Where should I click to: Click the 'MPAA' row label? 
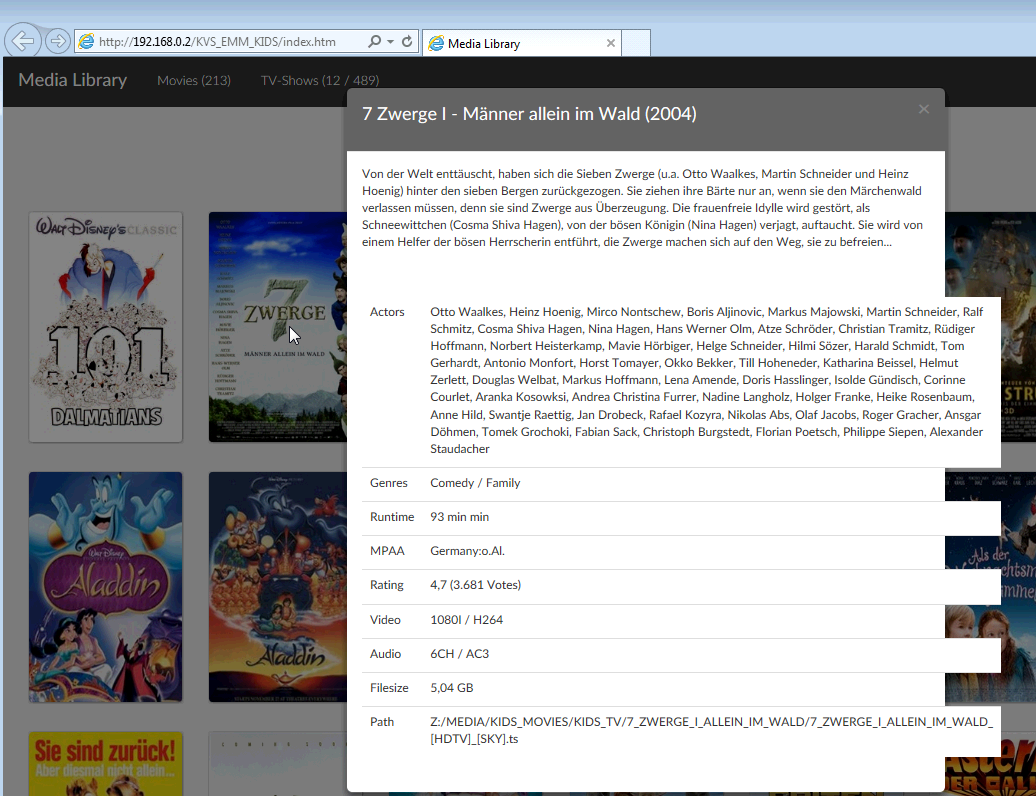tap(387, 551)
